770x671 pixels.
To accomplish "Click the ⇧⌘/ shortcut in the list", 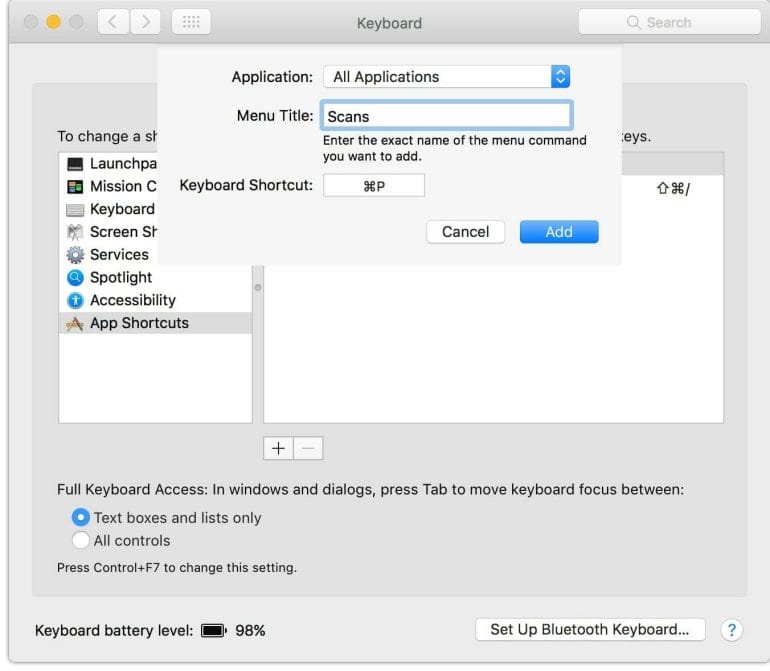I will (x=673, y=189).
